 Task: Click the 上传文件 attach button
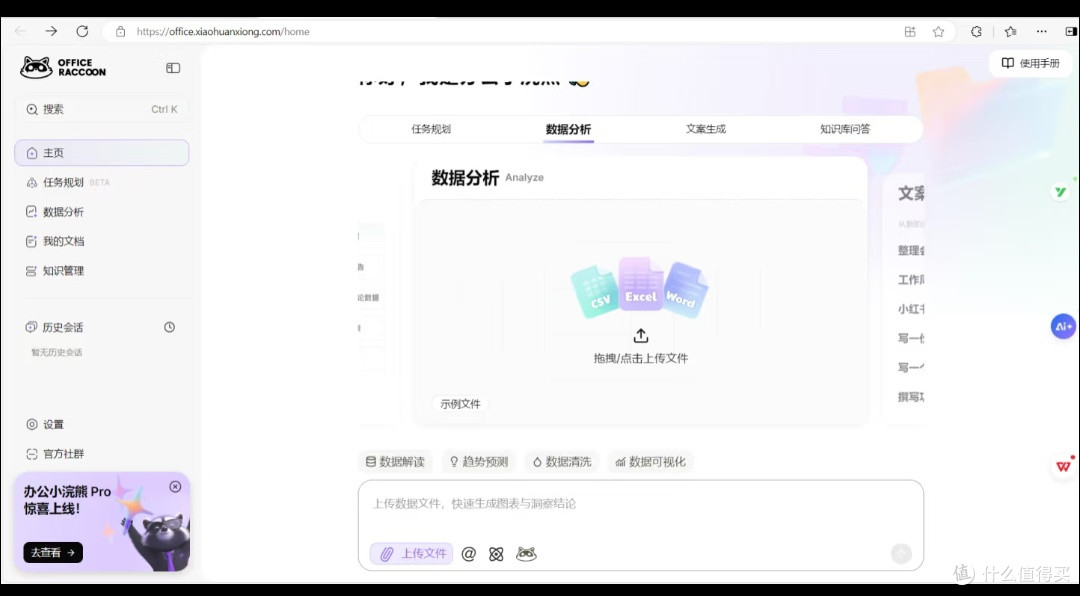point(411,553)
